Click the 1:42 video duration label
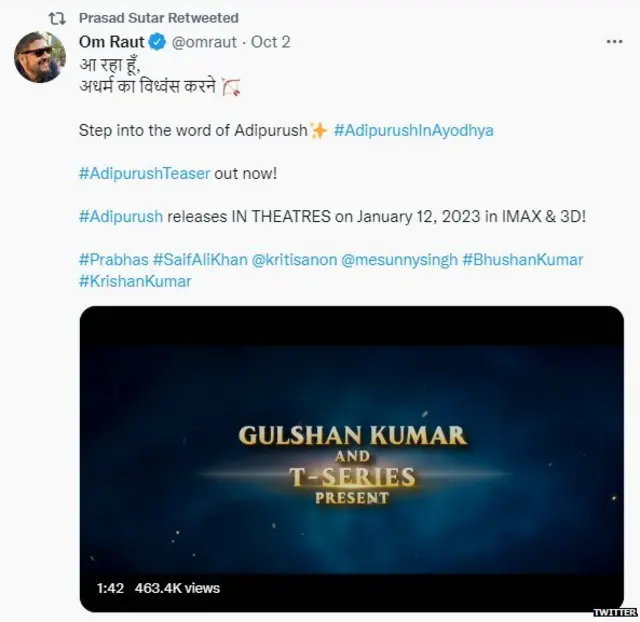 click(x=110, y=588)
